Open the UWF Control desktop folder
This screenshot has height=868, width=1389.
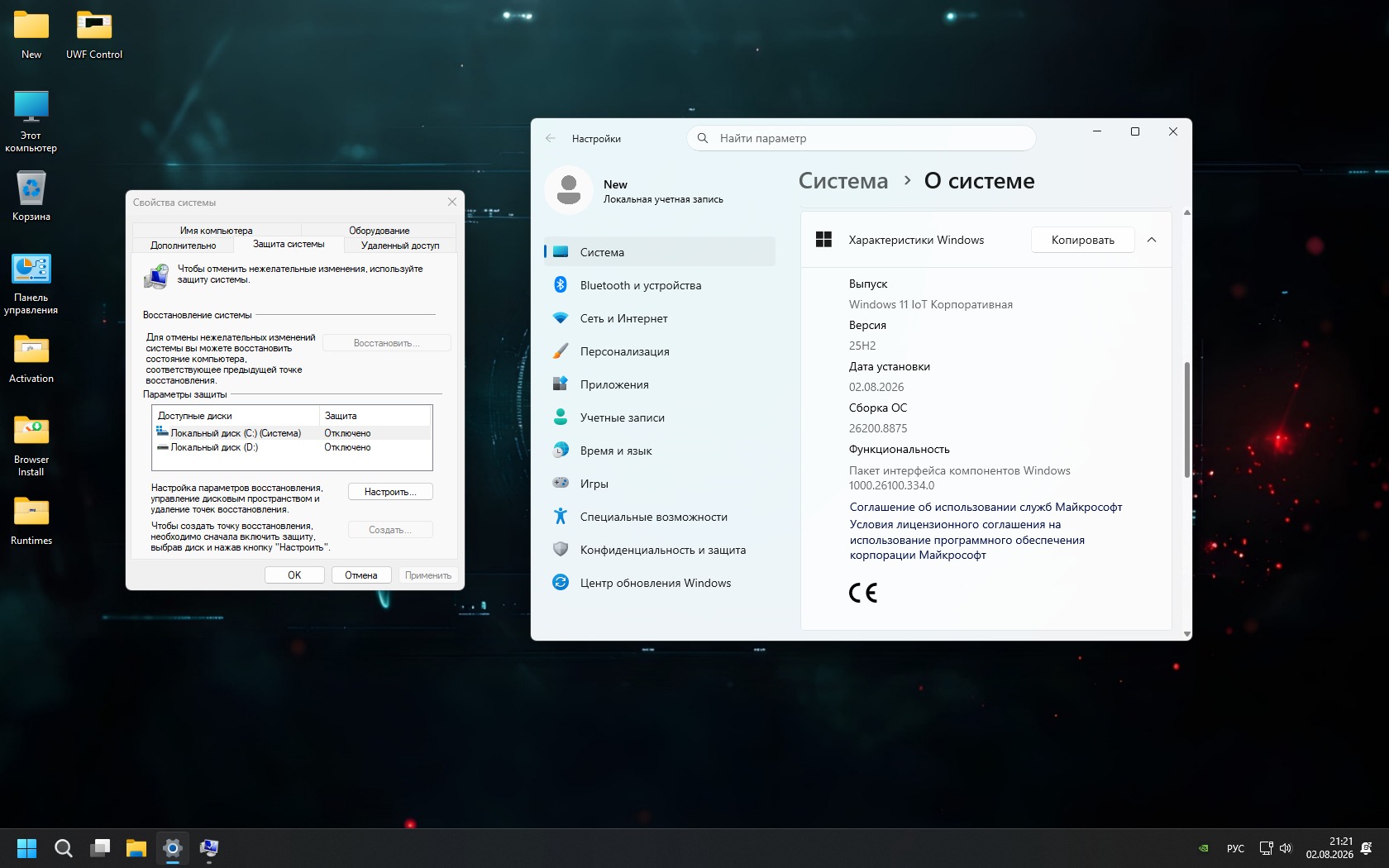(94, 35)
